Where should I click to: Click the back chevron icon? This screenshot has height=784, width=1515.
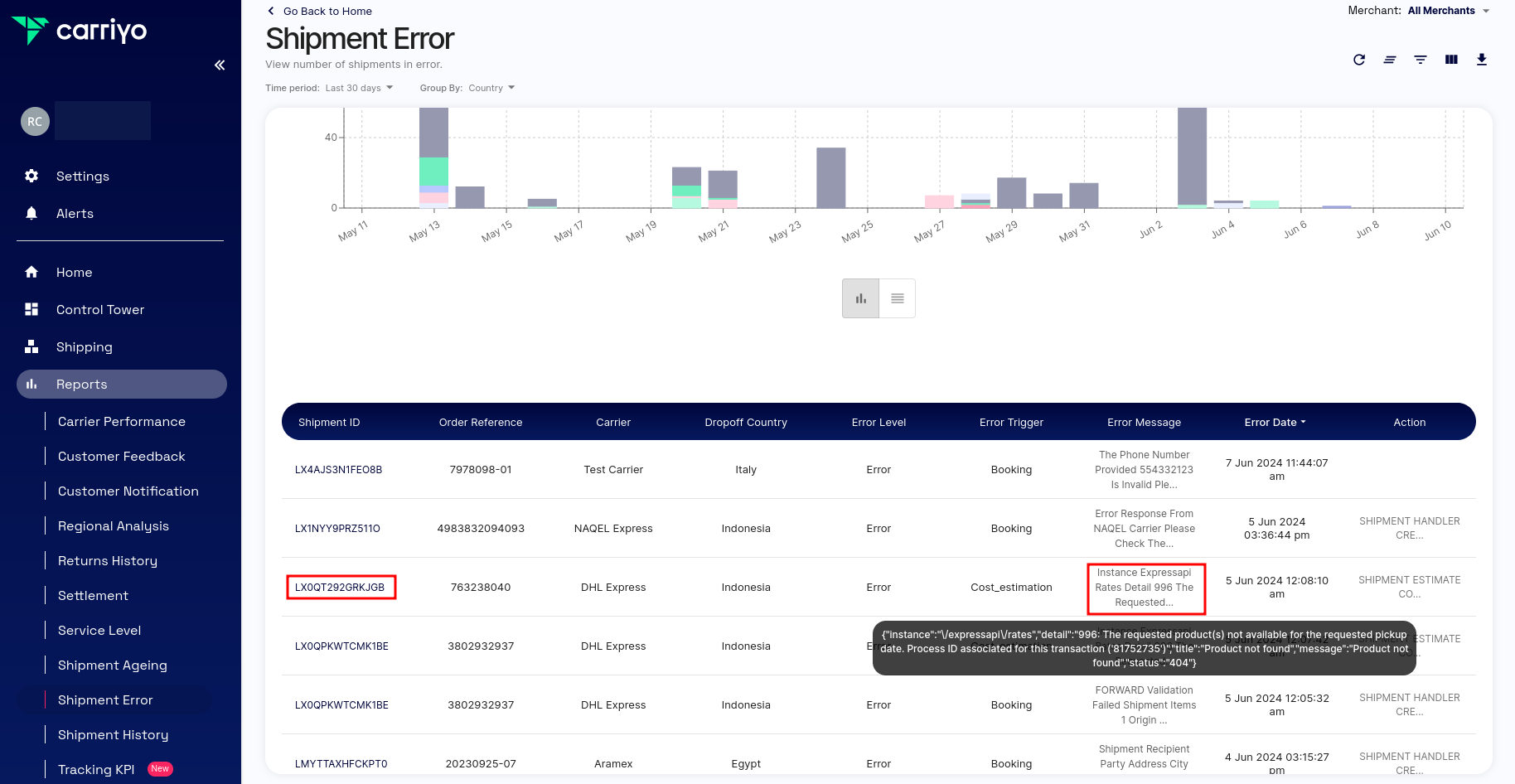coord(271,11)
